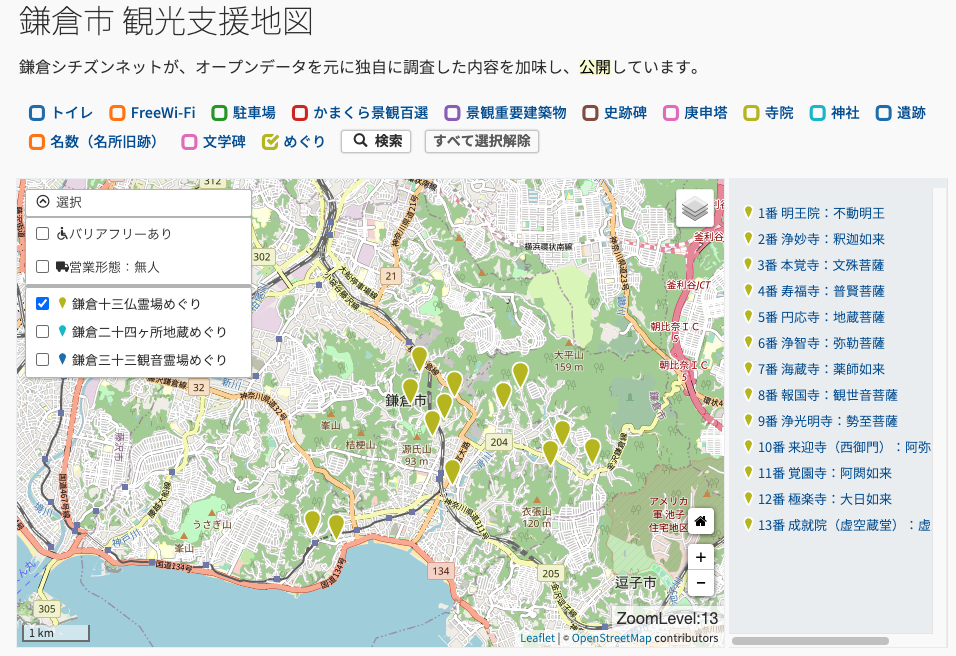Click the horizontal scrollbar under the list
Viewport: 956px width, 656px height.
click(810, 641)
